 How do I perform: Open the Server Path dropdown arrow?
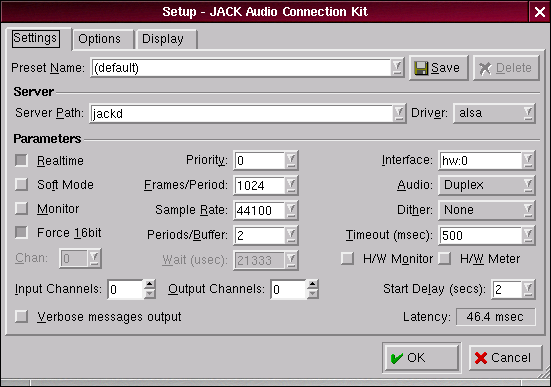[399, 113]
